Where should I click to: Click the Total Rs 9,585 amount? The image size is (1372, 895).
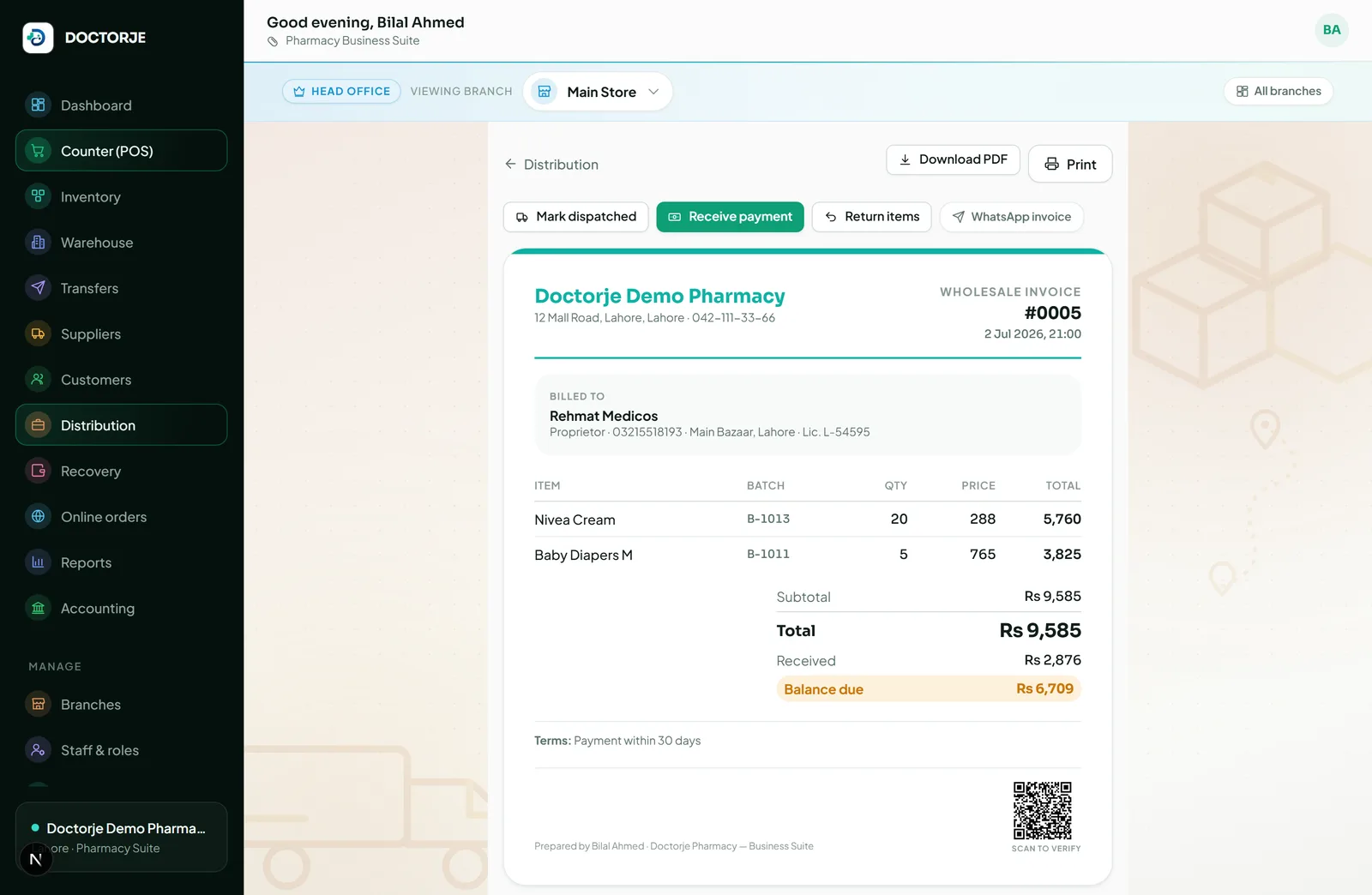[x=1040, y=631]
